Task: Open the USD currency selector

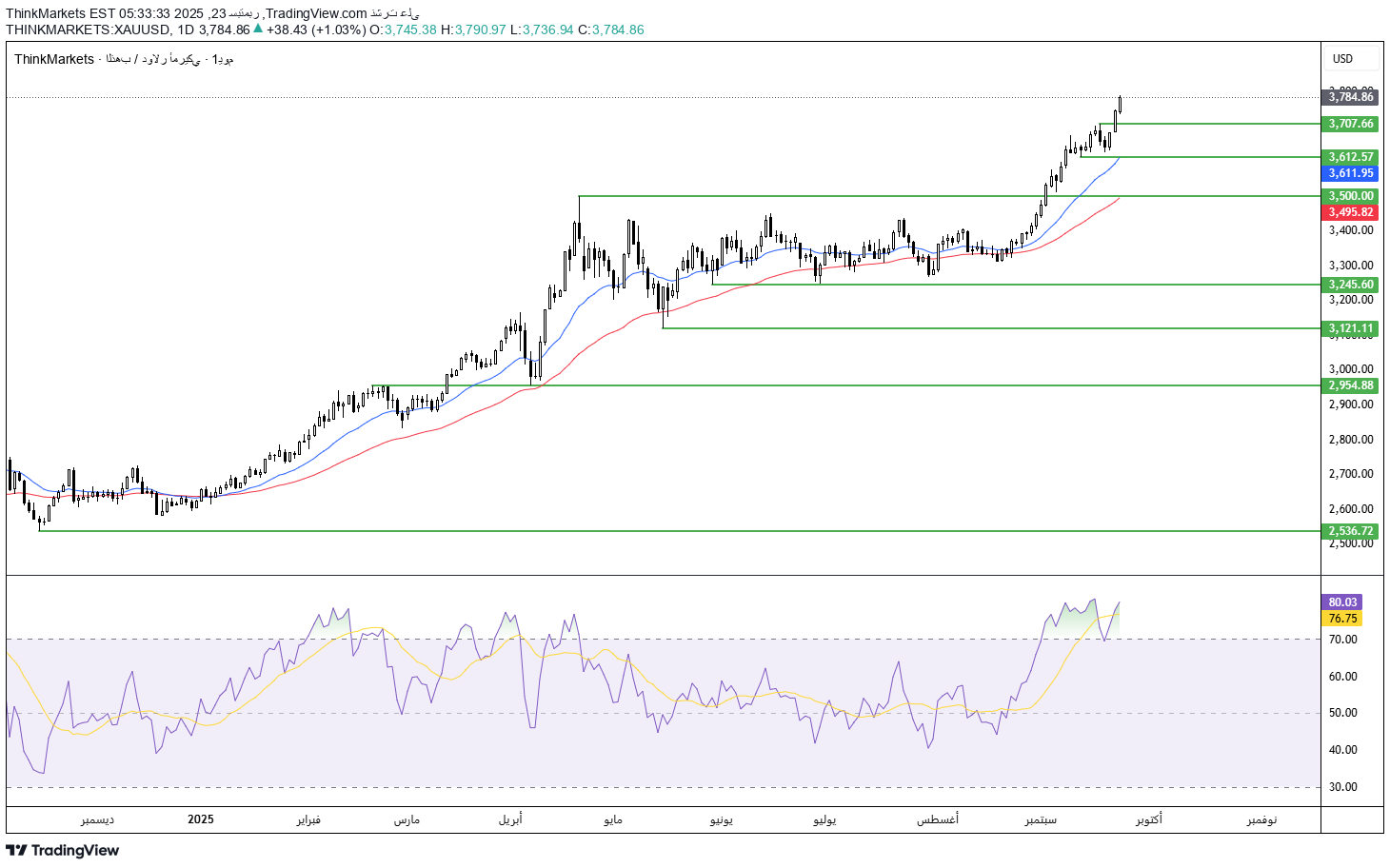Action: click(1342, 59)
